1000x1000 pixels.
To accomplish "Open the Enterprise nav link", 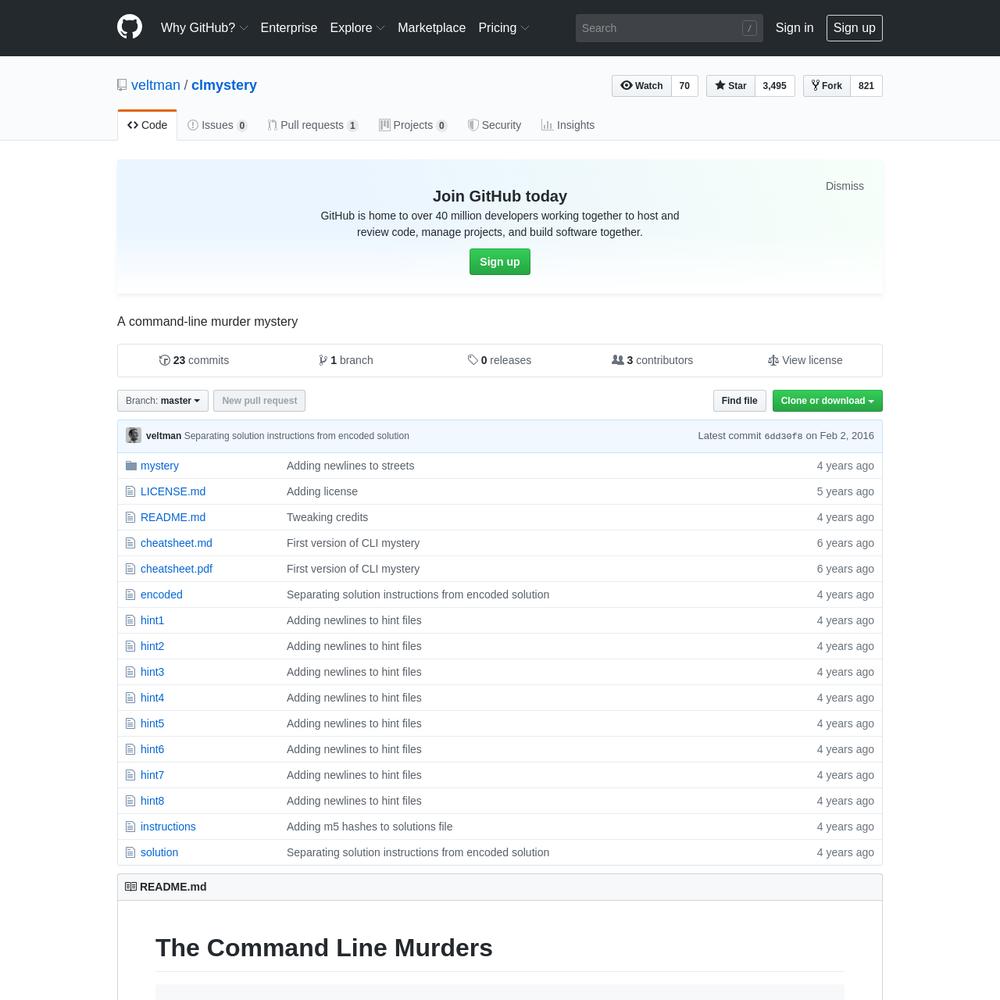I will [289, 28].
